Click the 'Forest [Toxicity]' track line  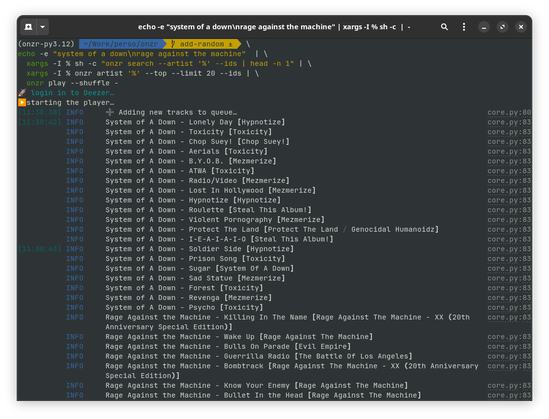tap(185, 288)
